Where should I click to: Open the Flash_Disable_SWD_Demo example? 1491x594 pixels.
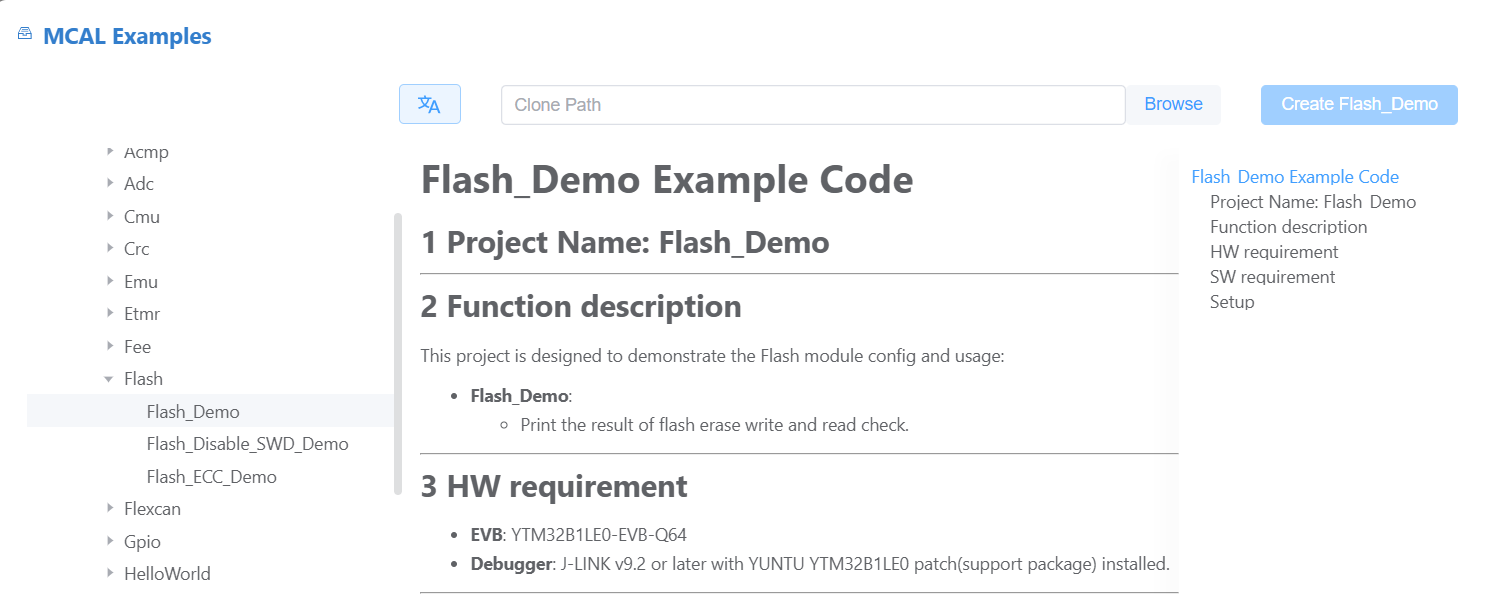pos(247,443)
